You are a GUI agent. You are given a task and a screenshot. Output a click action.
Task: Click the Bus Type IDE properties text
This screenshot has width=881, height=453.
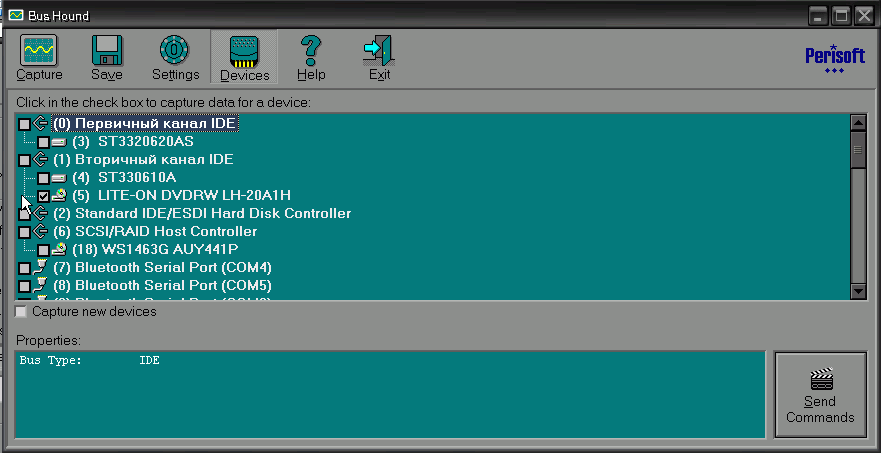89,360
